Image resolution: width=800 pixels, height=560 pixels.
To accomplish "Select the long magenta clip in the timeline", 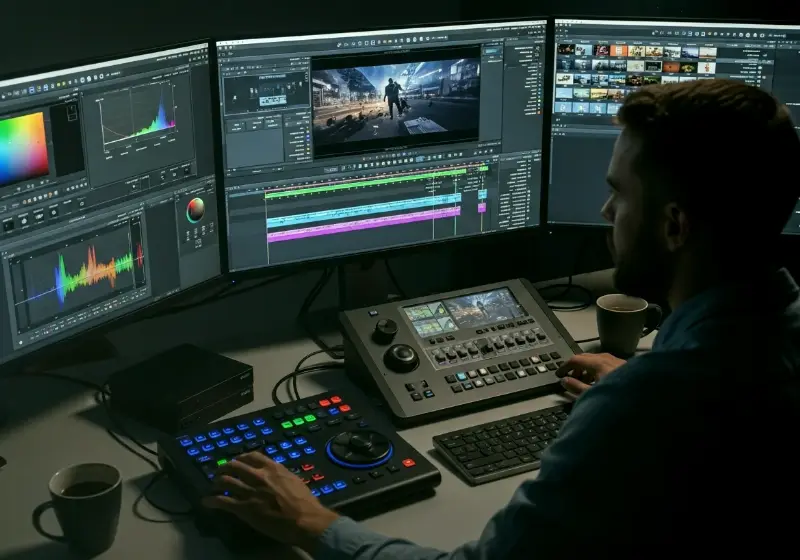I will (x=364, y=223).
